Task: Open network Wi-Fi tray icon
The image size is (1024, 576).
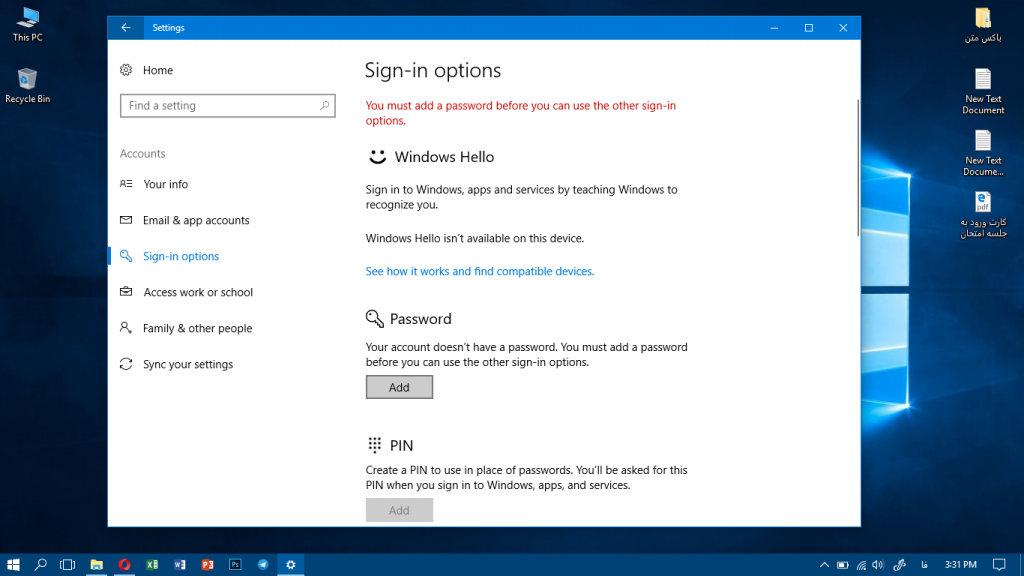Action: tap(861, 565)
